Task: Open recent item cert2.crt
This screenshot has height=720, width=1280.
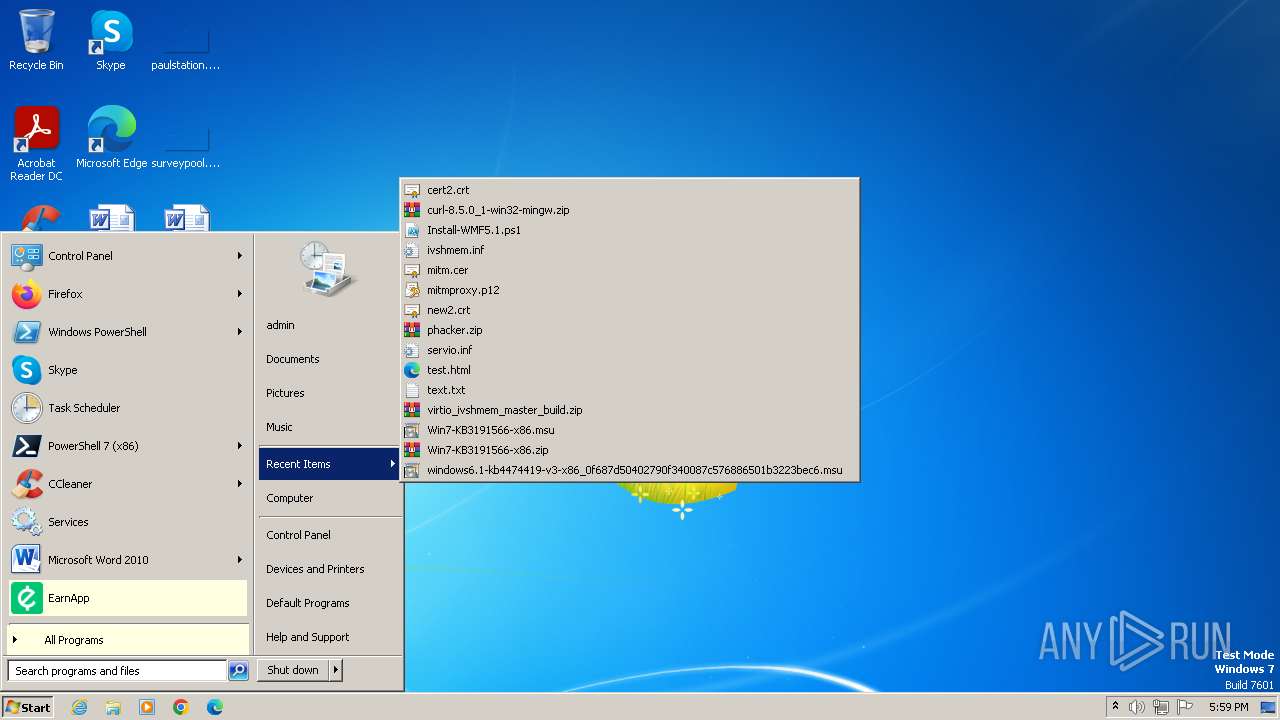Action: pyautogui.click(x=629, y=190)
